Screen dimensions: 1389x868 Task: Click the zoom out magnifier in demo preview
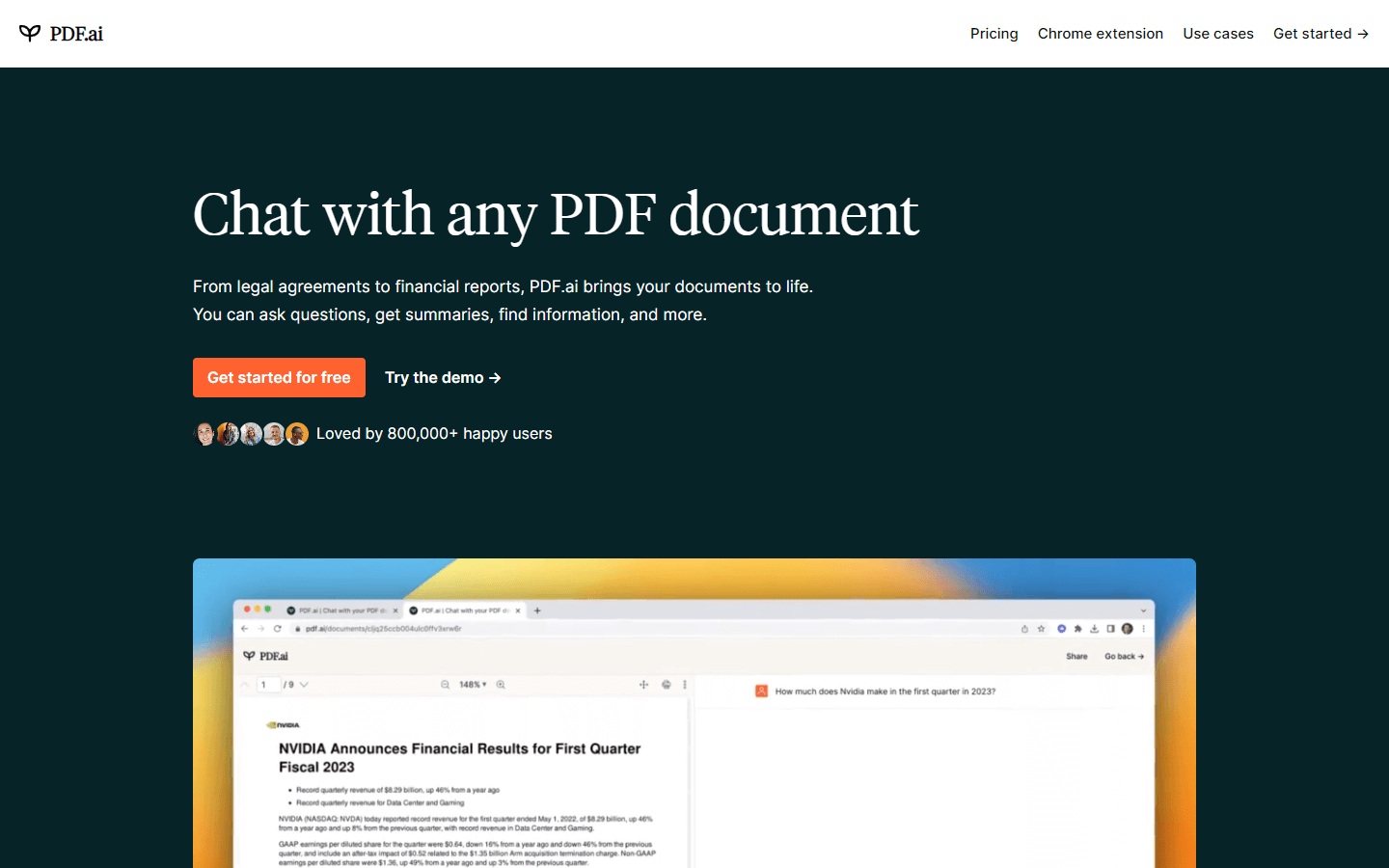coord(445,685)
